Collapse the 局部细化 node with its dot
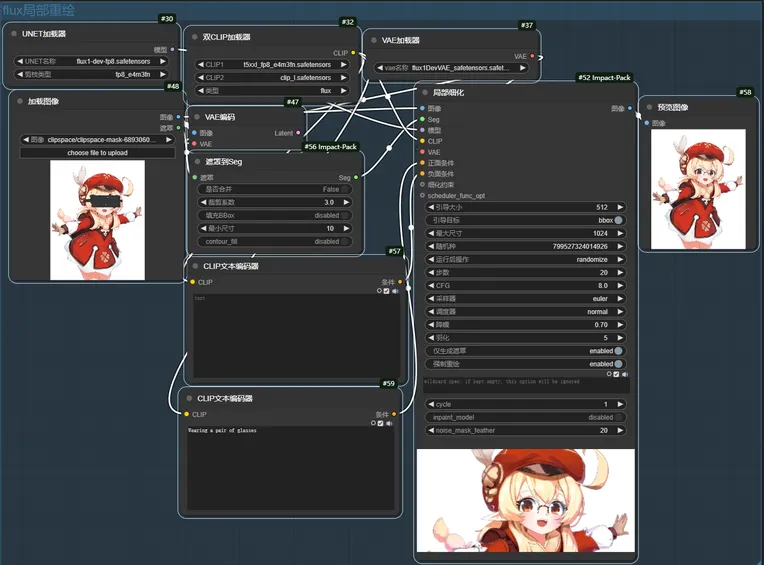This screenshot has width=764, height=565. [x=424, y=92]
